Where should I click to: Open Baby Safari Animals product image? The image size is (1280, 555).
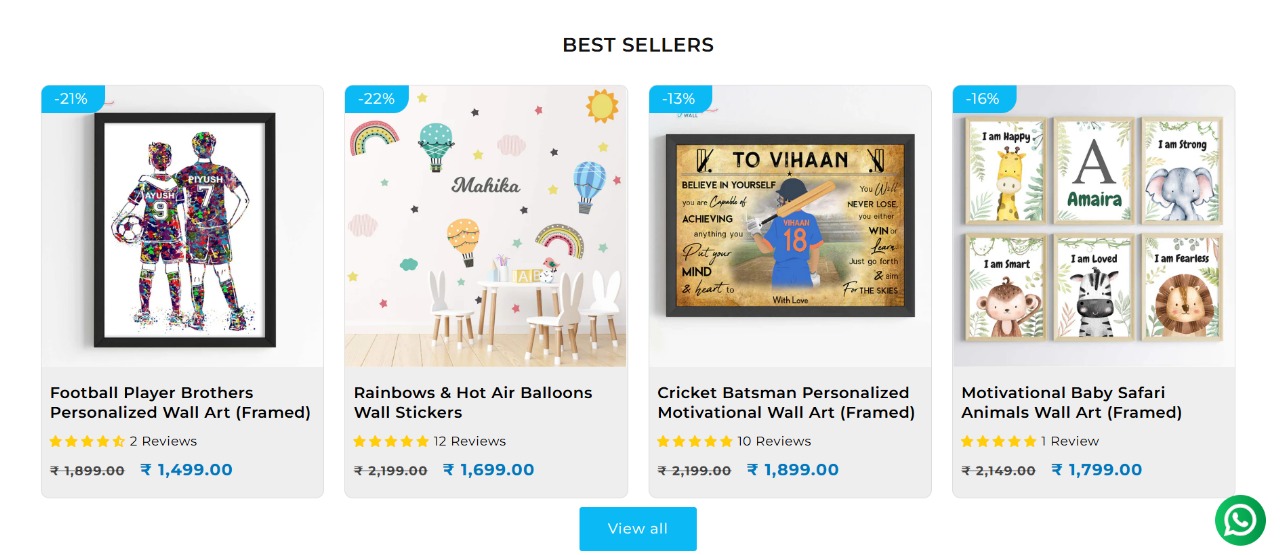[x=1094, y=228]
